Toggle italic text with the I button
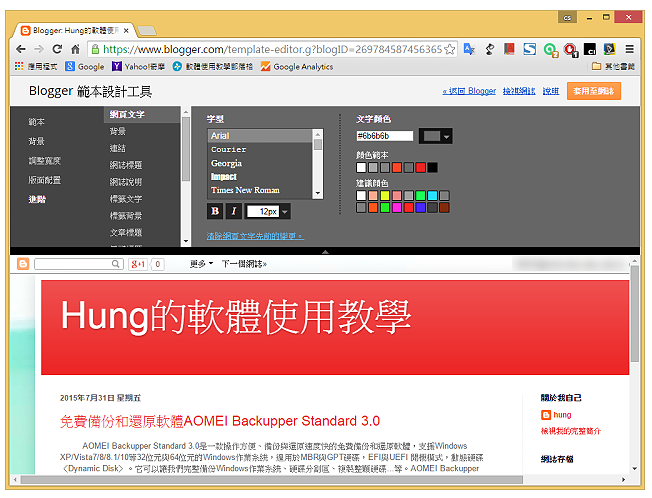Image resolution: width=652 pixels, height=498 pixels. 234,211
